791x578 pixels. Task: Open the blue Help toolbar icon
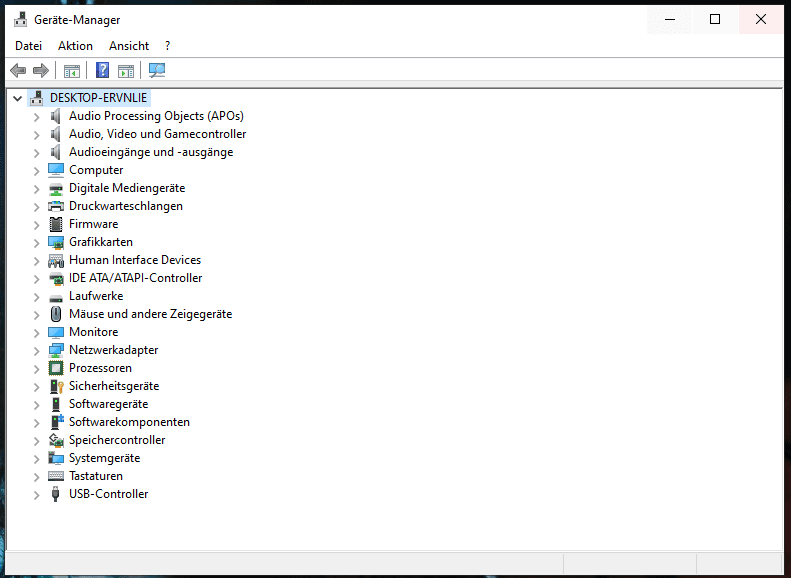(102, 70)
